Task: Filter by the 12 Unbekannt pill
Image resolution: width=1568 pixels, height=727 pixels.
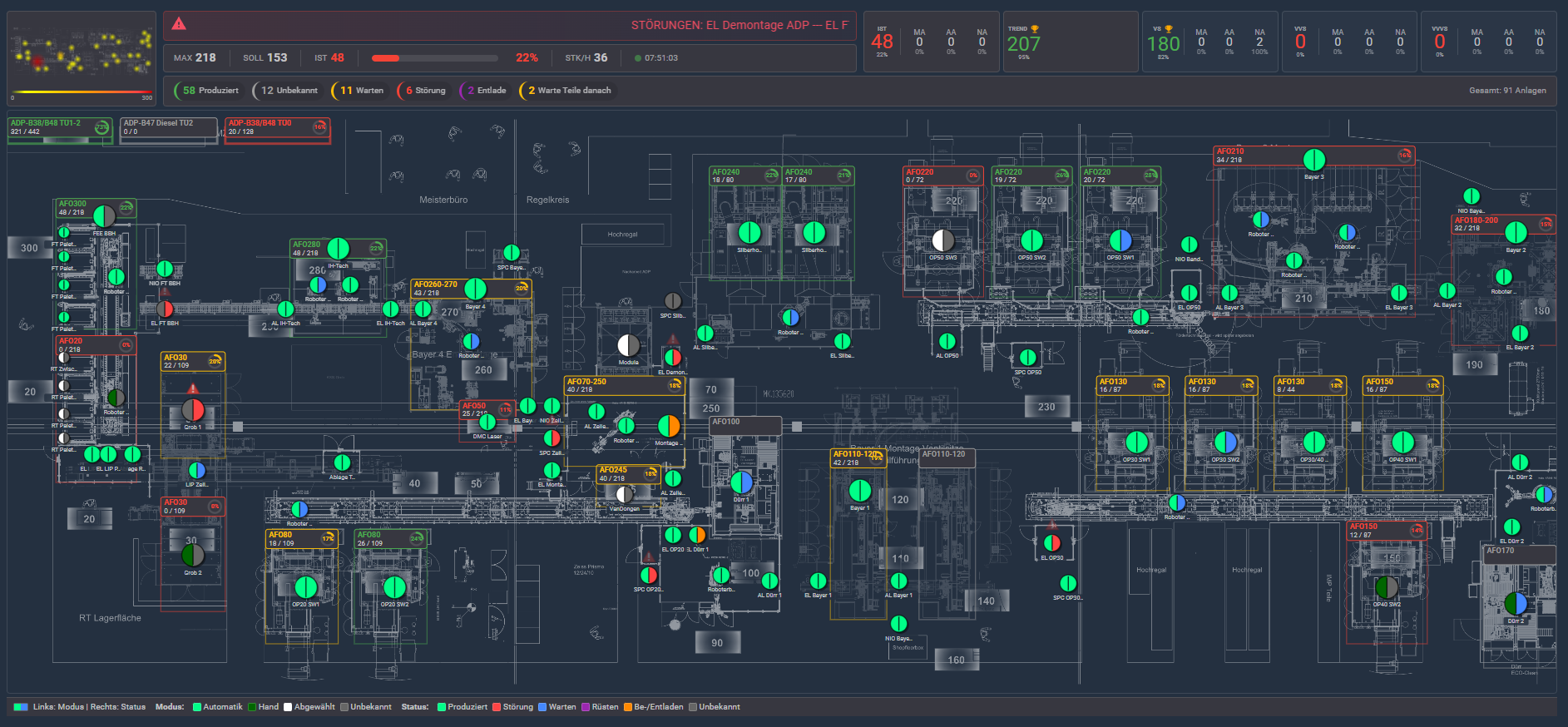Action: (287, 90)
